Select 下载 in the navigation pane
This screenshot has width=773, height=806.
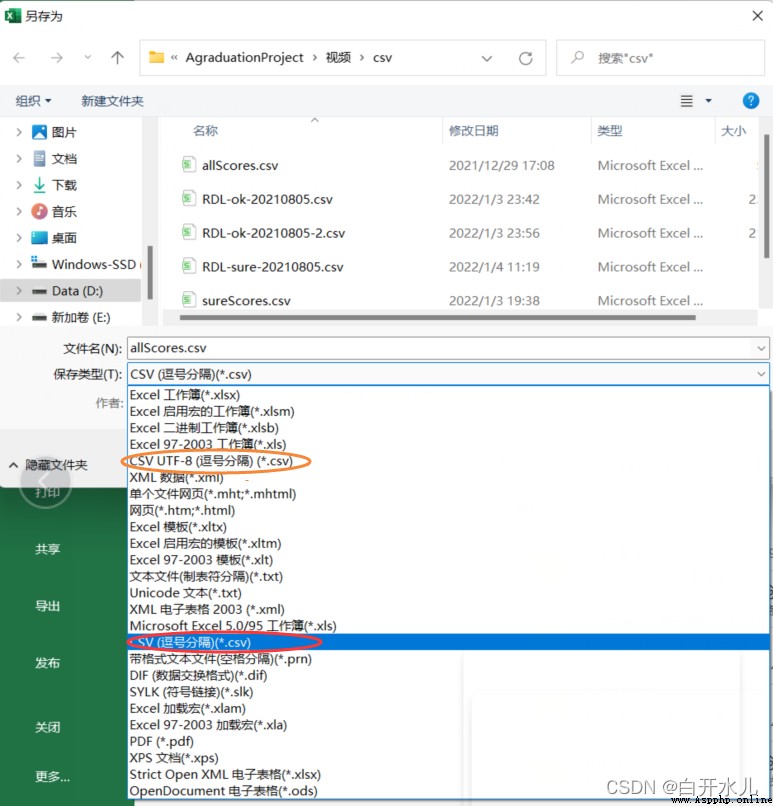(x=64, y=185)
